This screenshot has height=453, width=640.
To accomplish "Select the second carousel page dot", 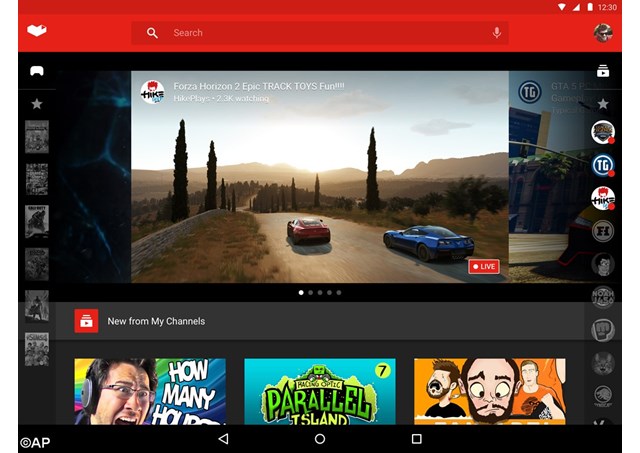I will pyautogui.click(x=311, y=293).
